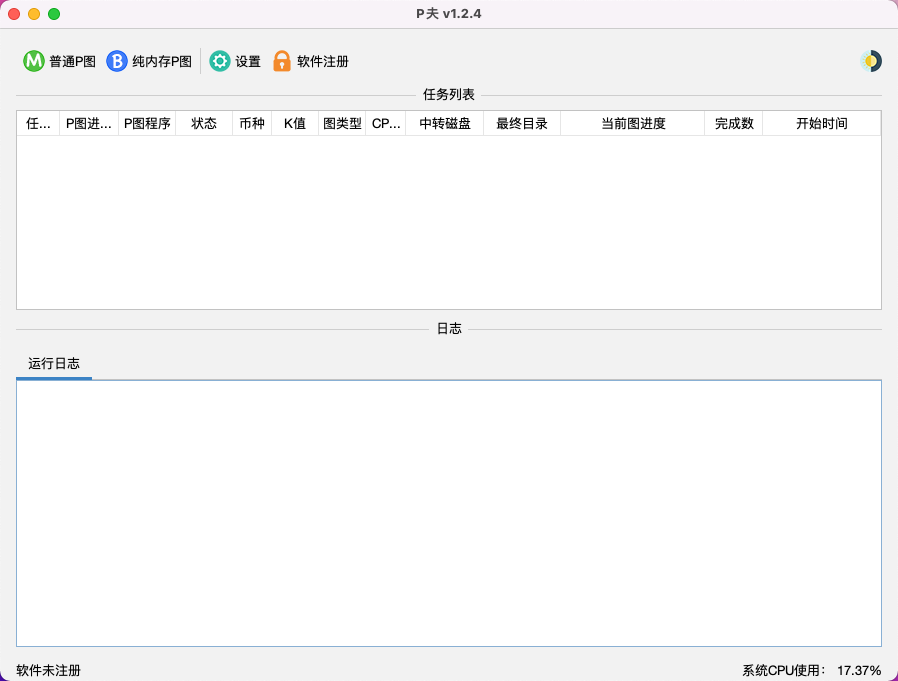Screen dimensions: 898x681
Task: Click the P图程序 column header
Action: pos(147,124)
